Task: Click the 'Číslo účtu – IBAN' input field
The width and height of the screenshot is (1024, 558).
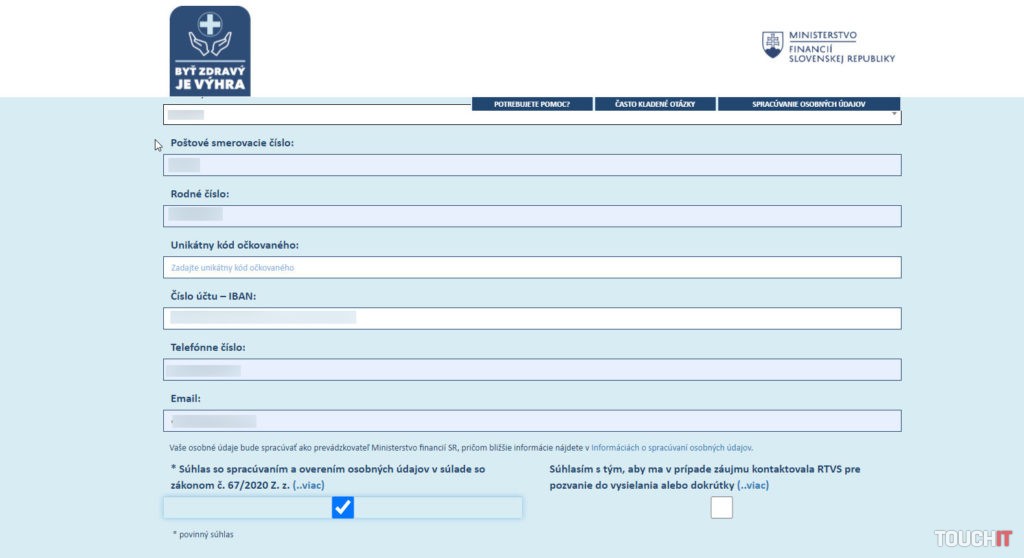Action: click(532, 318)
